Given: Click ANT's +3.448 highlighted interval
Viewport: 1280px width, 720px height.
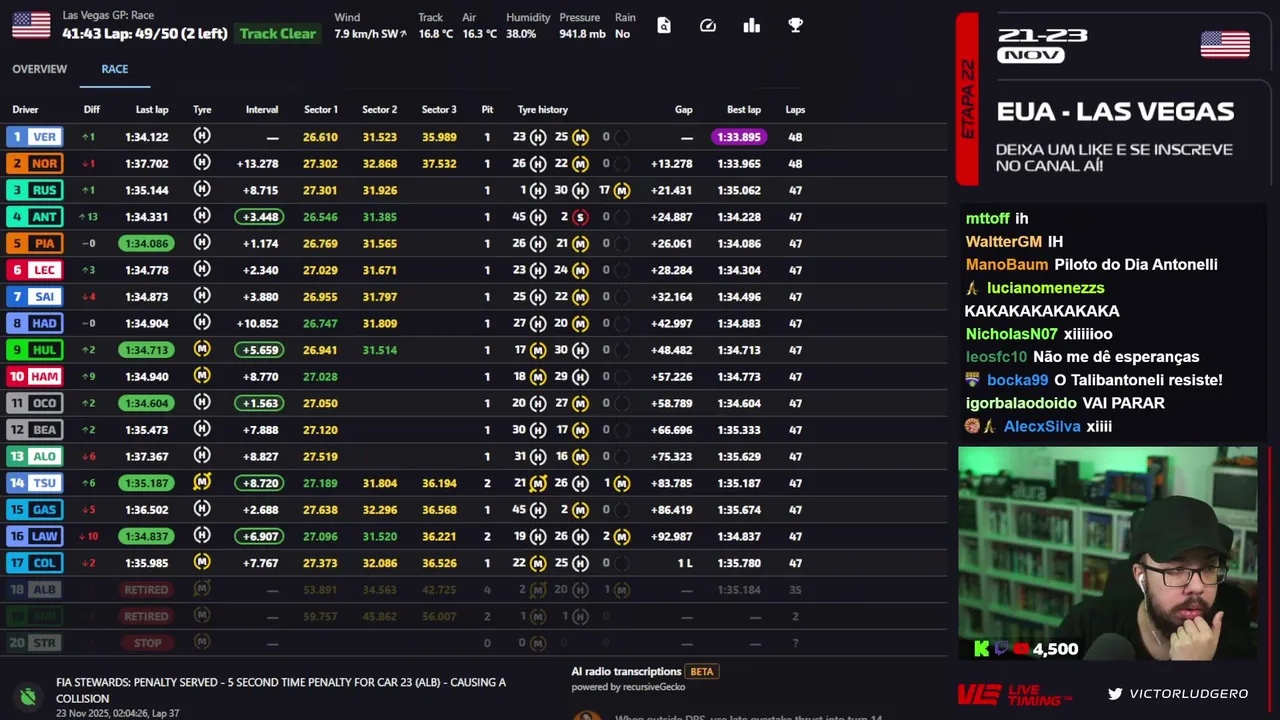Looking at the screenshot, I should pos(260,217).
